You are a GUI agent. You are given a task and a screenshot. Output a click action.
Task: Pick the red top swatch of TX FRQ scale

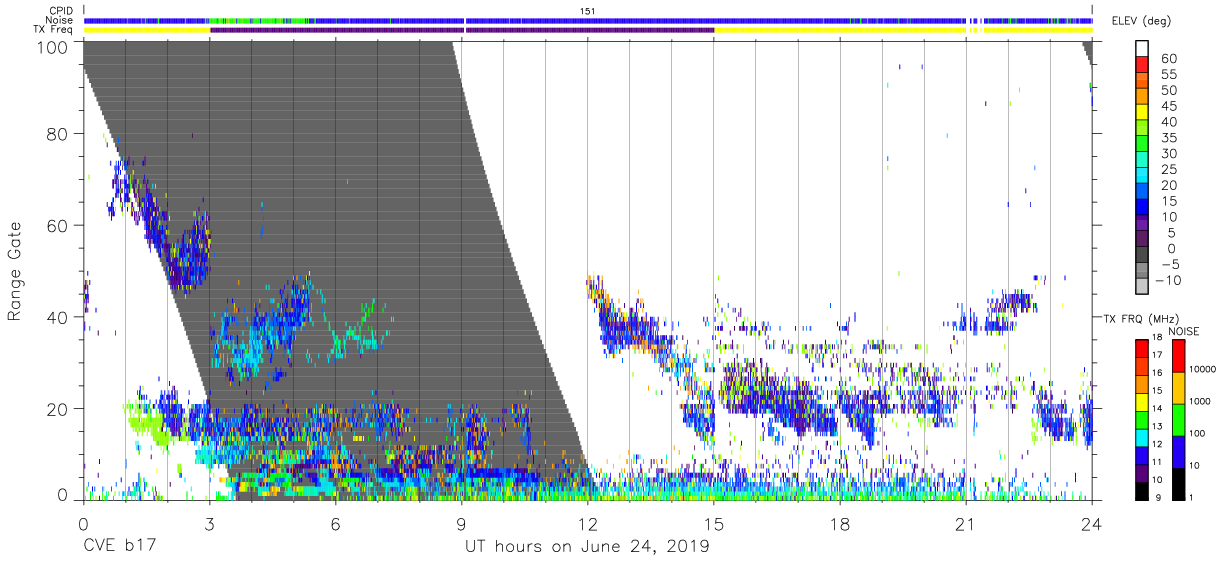[x=1142, y=348]
